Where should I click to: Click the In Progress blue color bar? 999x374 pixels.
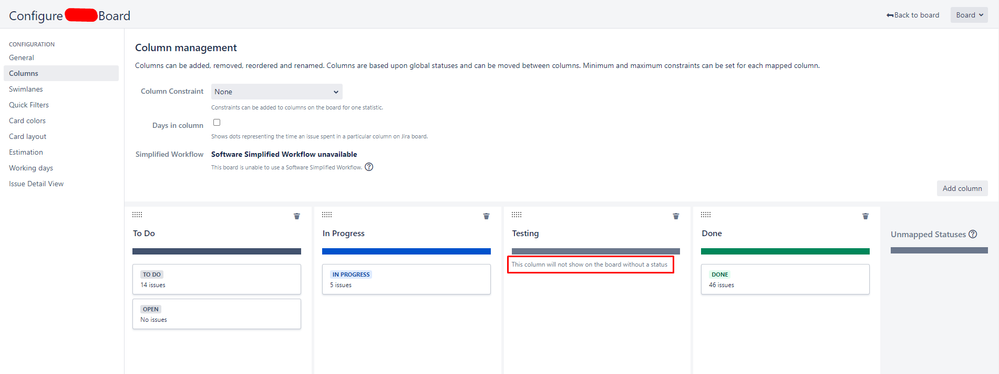click(406, 251)
